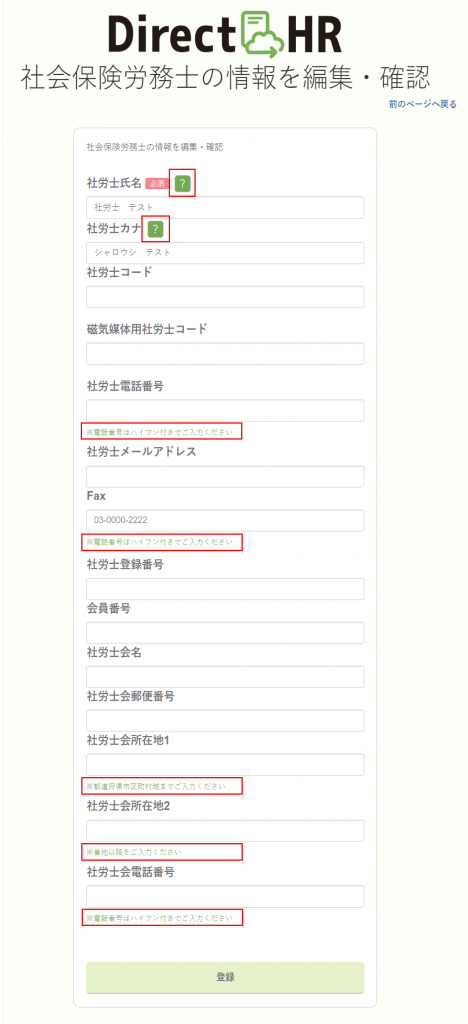This screenshot has width=468, height=1024.
Task: Focus the 社労士会所在地1 address field
Action: [x=225, y=765]
